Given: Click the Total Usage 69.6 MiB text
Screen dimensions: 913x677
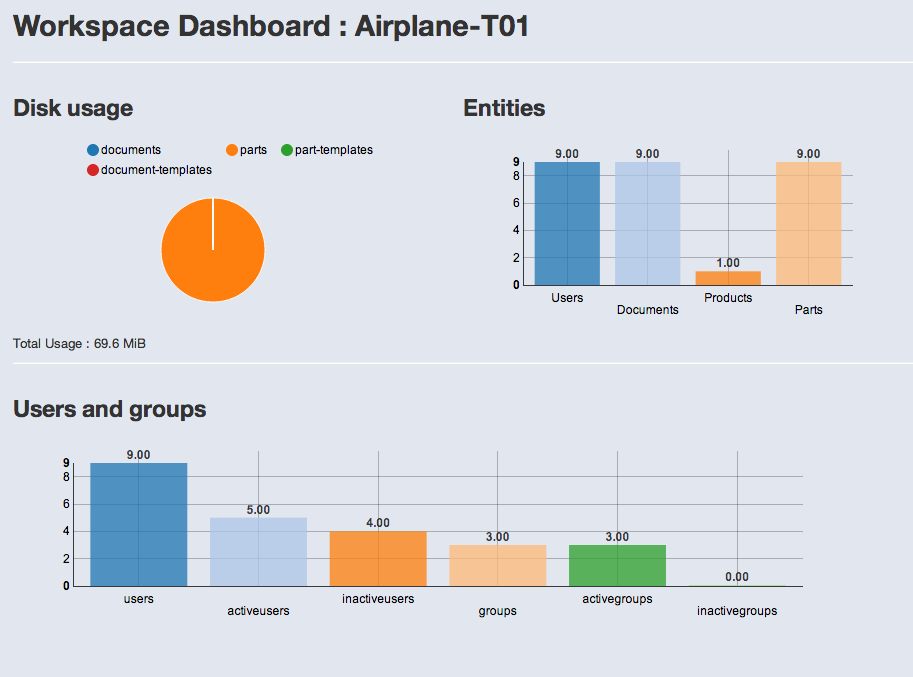Looking at the screenshot, I should pos(79,344).
